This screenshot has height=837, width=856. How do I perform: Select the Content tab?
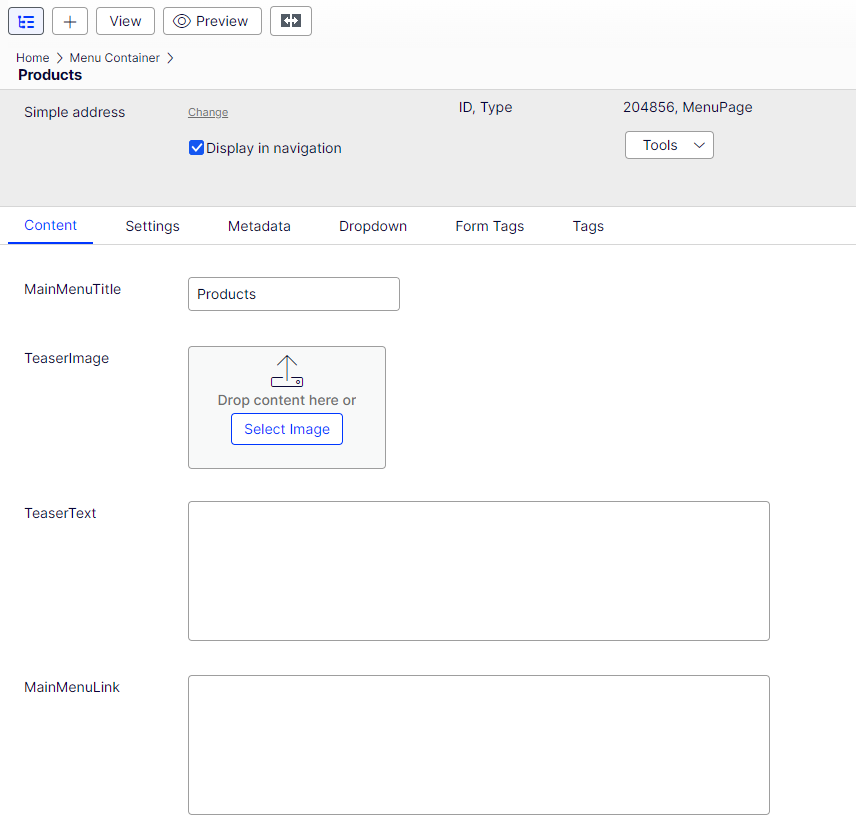point(50,225)
